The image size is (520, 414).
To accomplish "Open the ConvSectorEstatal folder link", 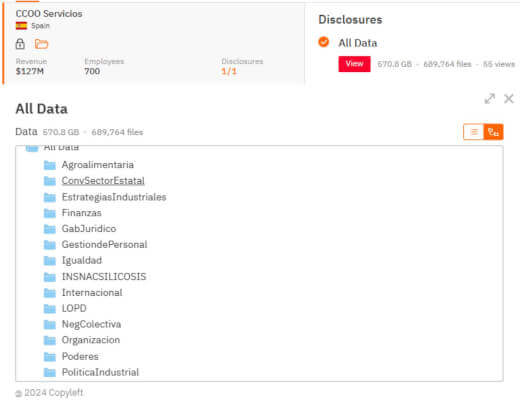I will click(103, 181).
